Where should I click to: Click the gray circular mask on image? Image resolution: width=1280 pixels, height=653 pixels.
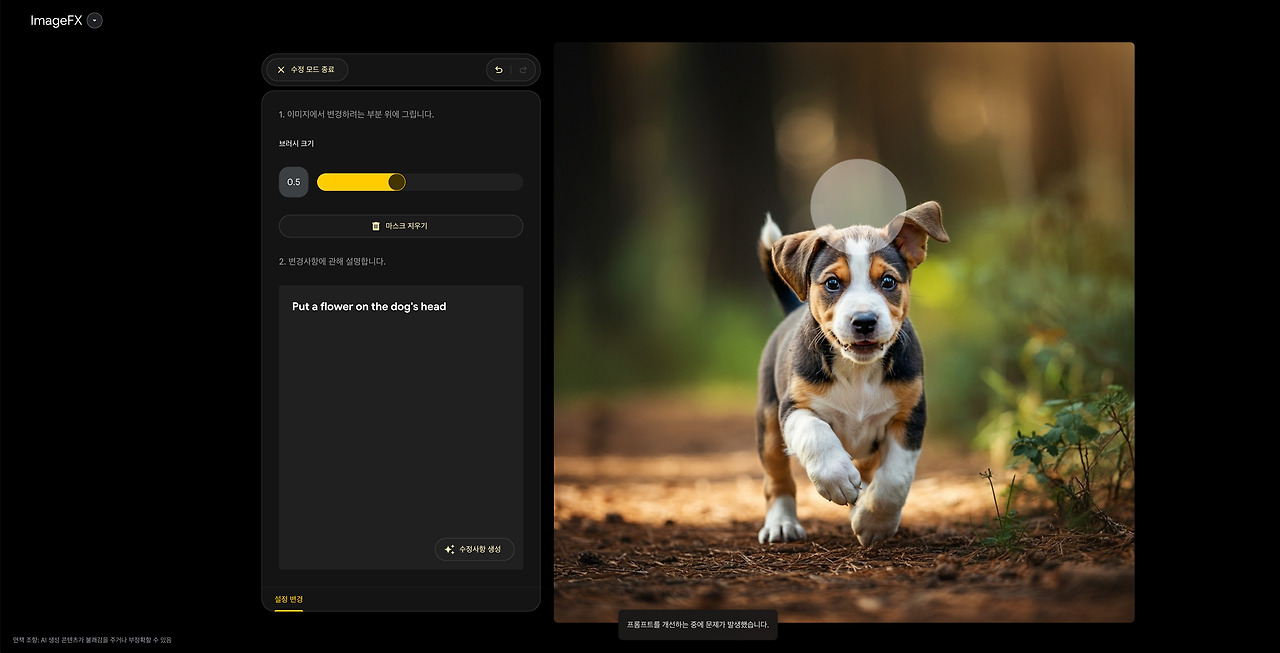pos(858,206)
